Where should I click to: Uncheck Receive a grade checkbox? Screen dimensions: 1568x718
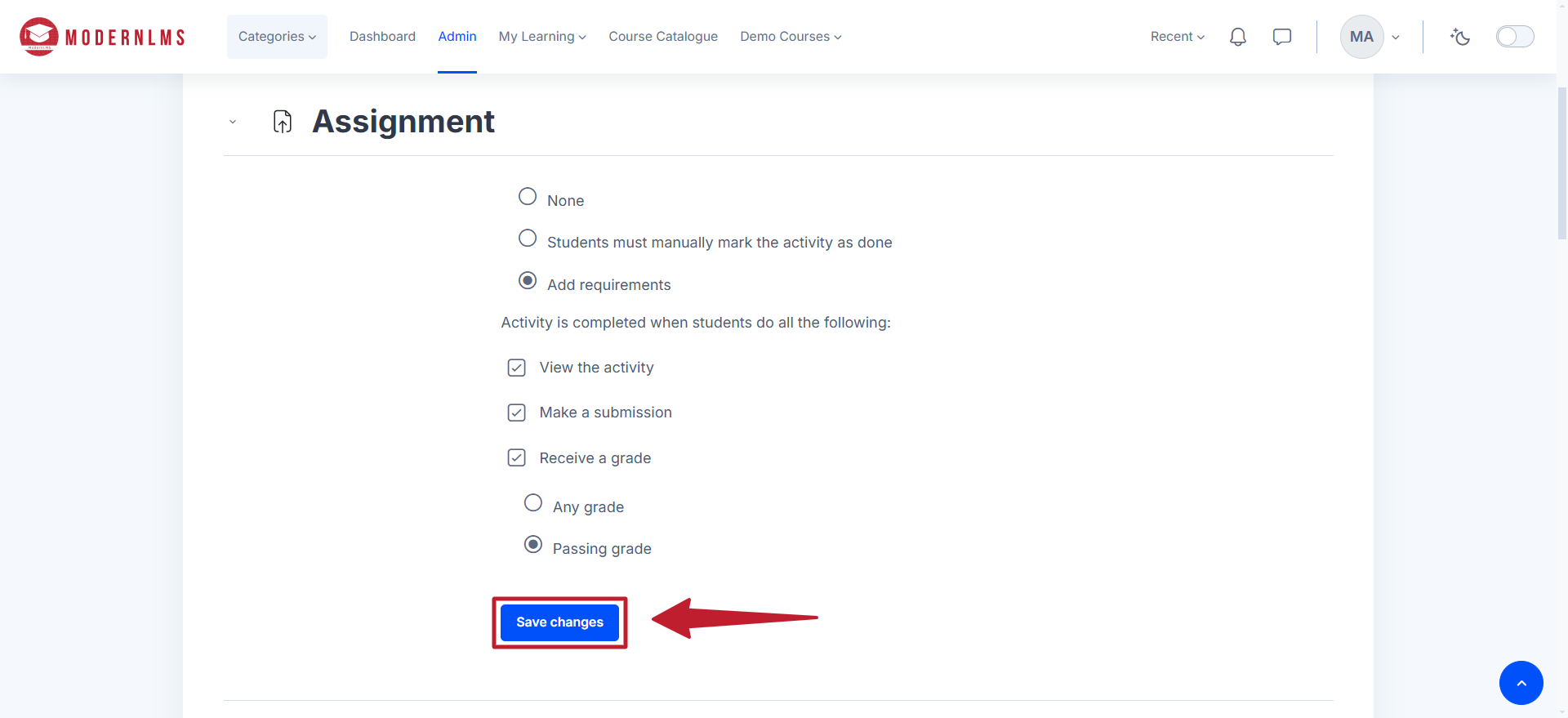[x=516, y=457]
